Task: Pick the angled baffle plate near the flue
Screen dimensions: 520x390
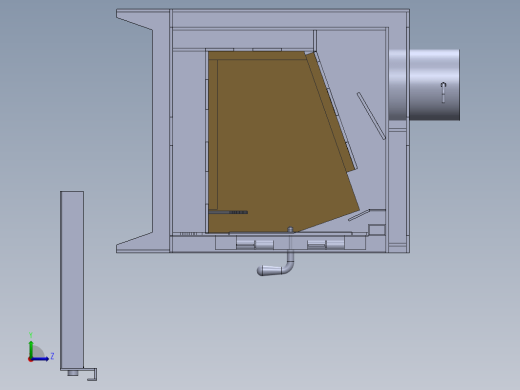Action: click(x=371, y=116)
